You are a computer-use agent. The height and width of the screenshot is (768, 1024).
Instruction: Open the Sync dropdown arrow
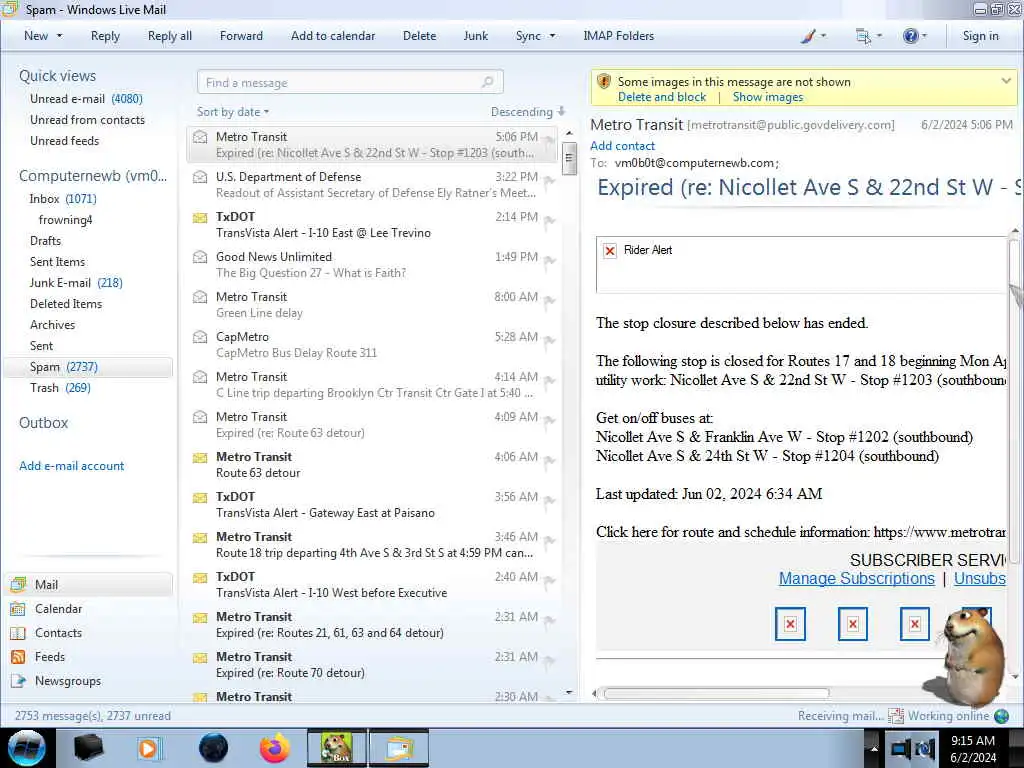coord(552,36)
